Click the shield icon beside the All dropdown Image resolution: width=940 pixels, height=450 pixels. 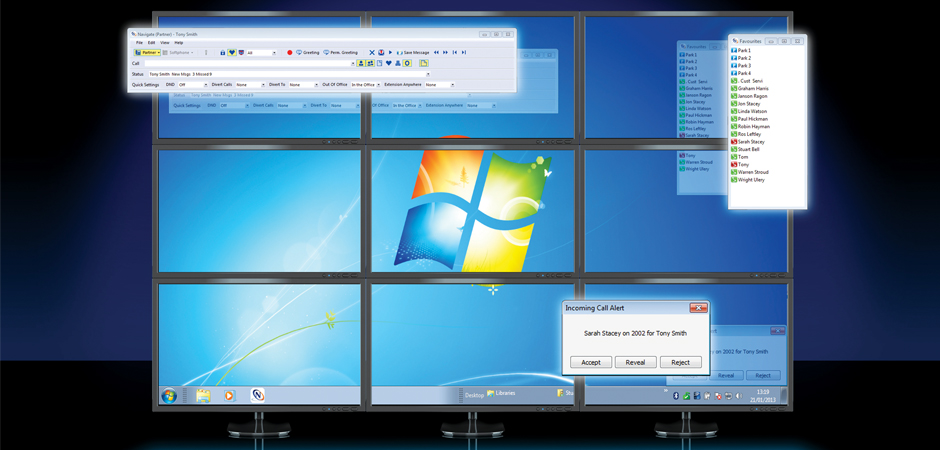241,52
